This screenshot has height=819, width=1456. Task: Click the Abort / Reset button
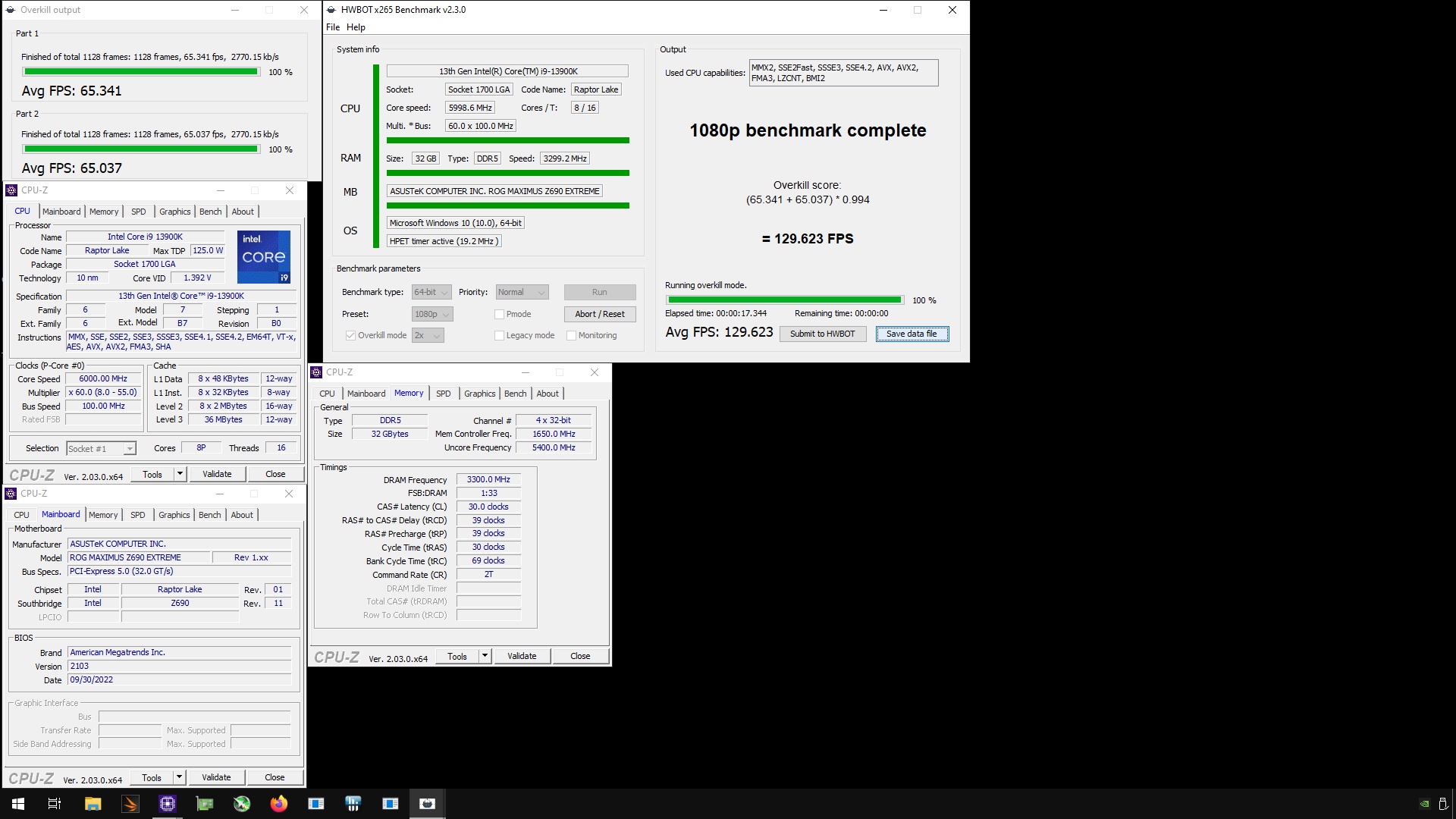[x=600, y=314]
